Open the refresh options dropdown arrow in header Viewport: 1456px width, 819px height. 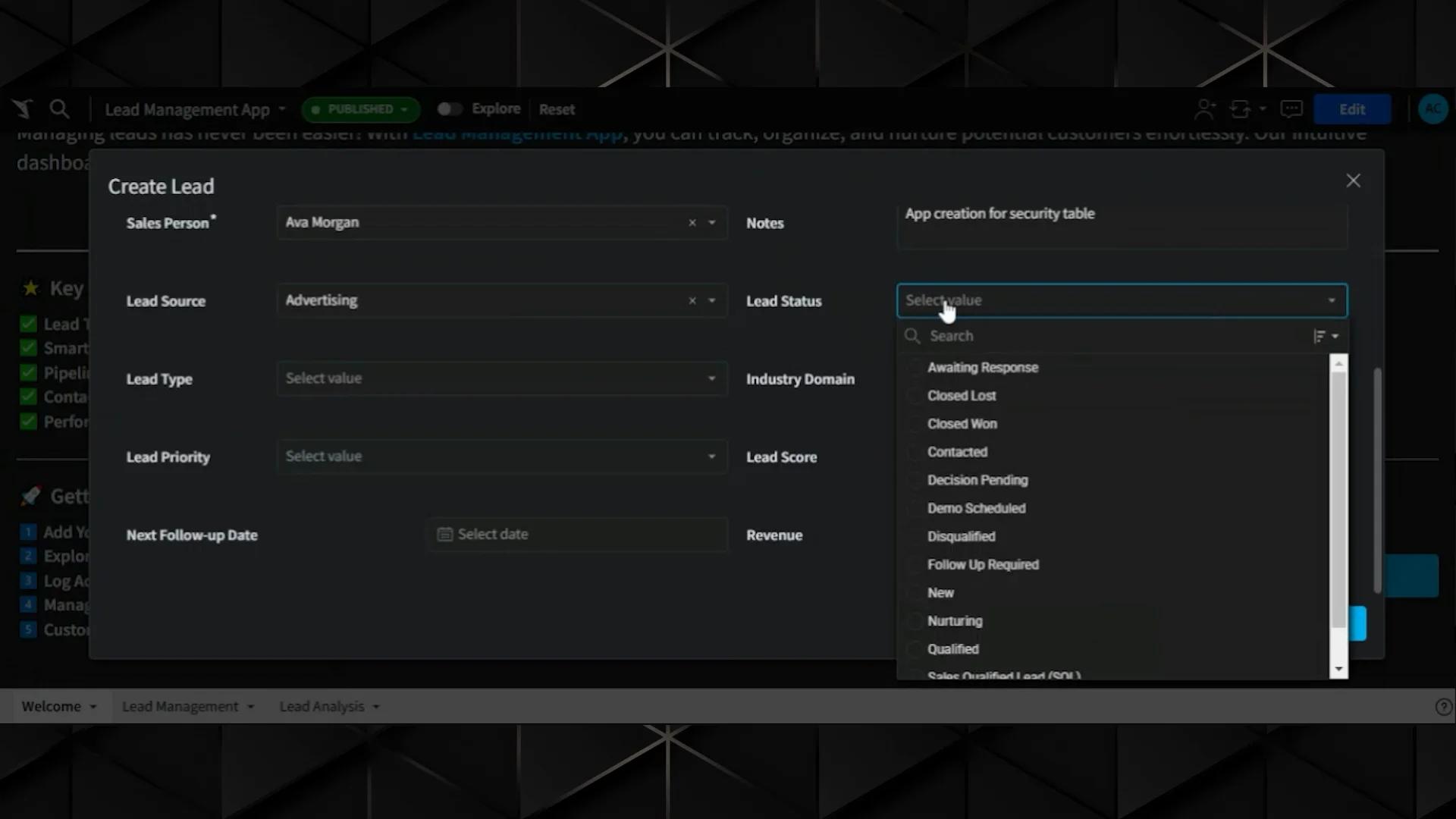(1263, 109)
